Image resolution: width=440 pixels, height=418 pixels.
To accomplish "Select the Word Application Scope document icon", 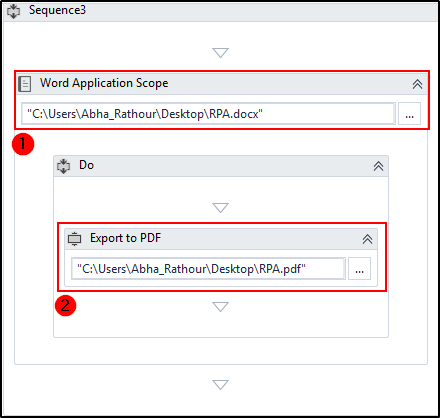I will 25,84.
